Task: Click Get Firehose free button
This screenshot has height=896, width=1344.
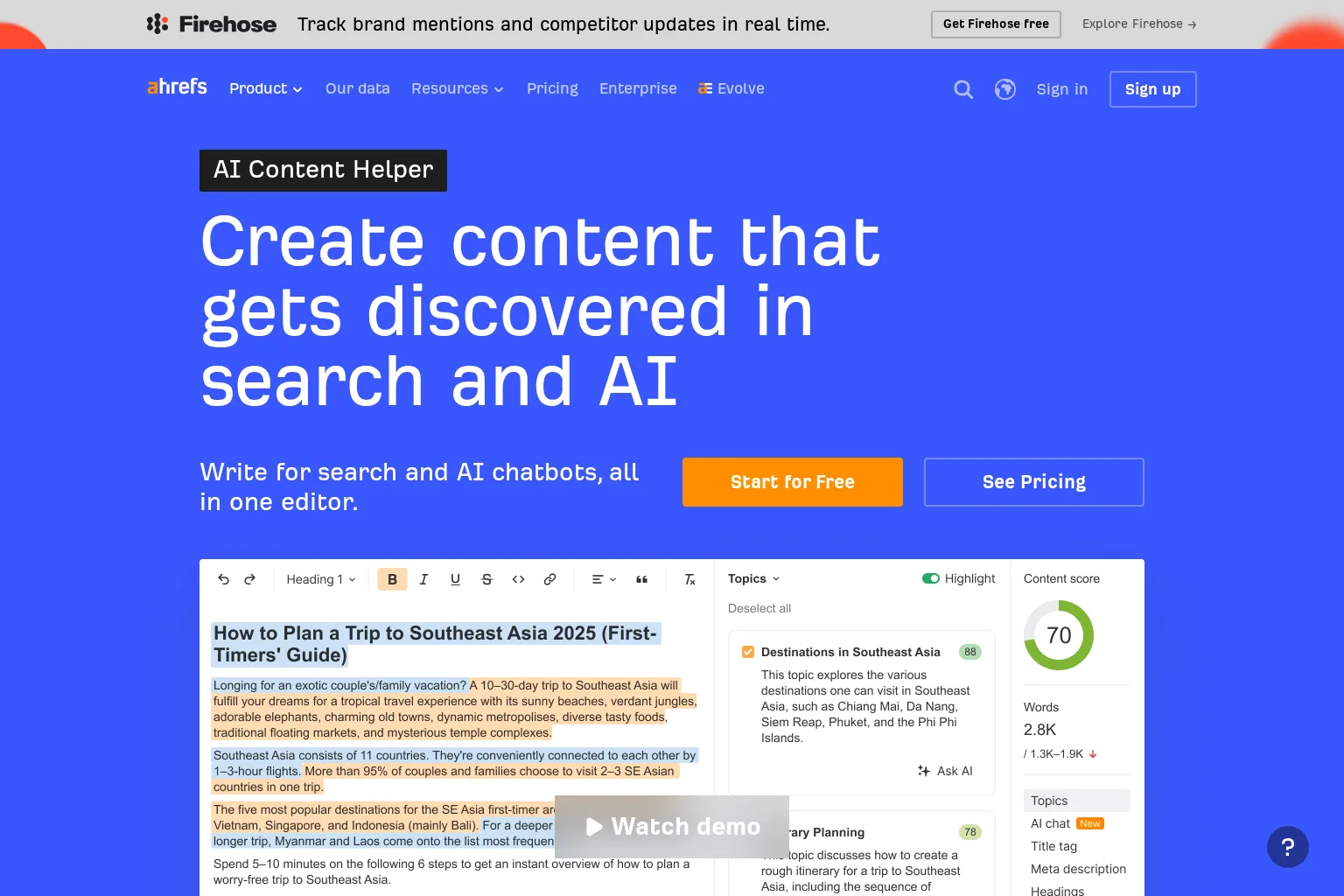Action: click(x=996, y=24)
